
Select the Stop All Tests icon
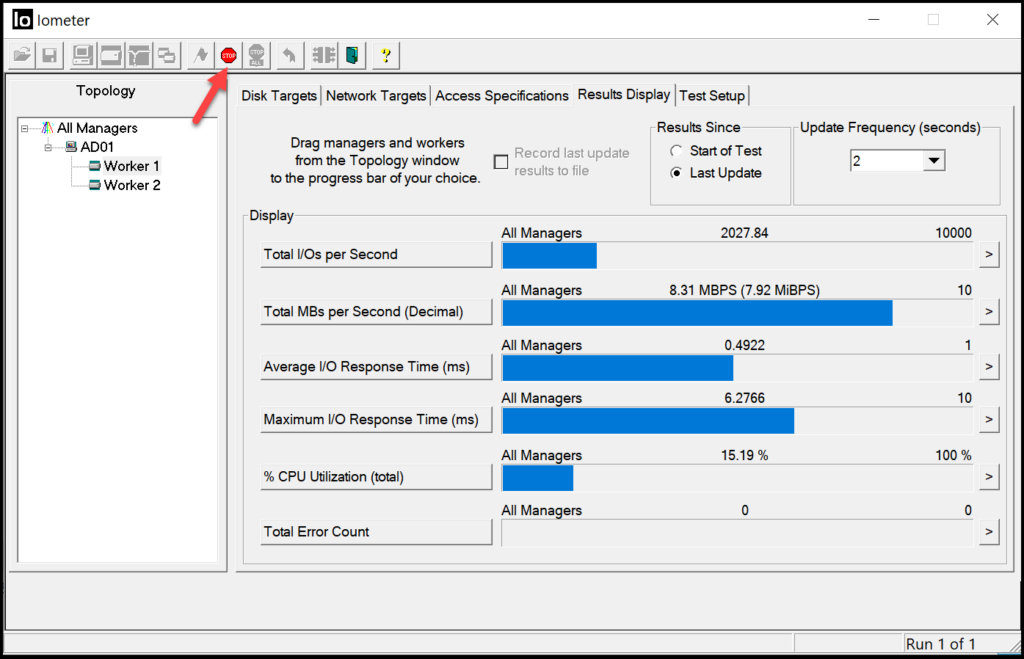tap(256, 55)
